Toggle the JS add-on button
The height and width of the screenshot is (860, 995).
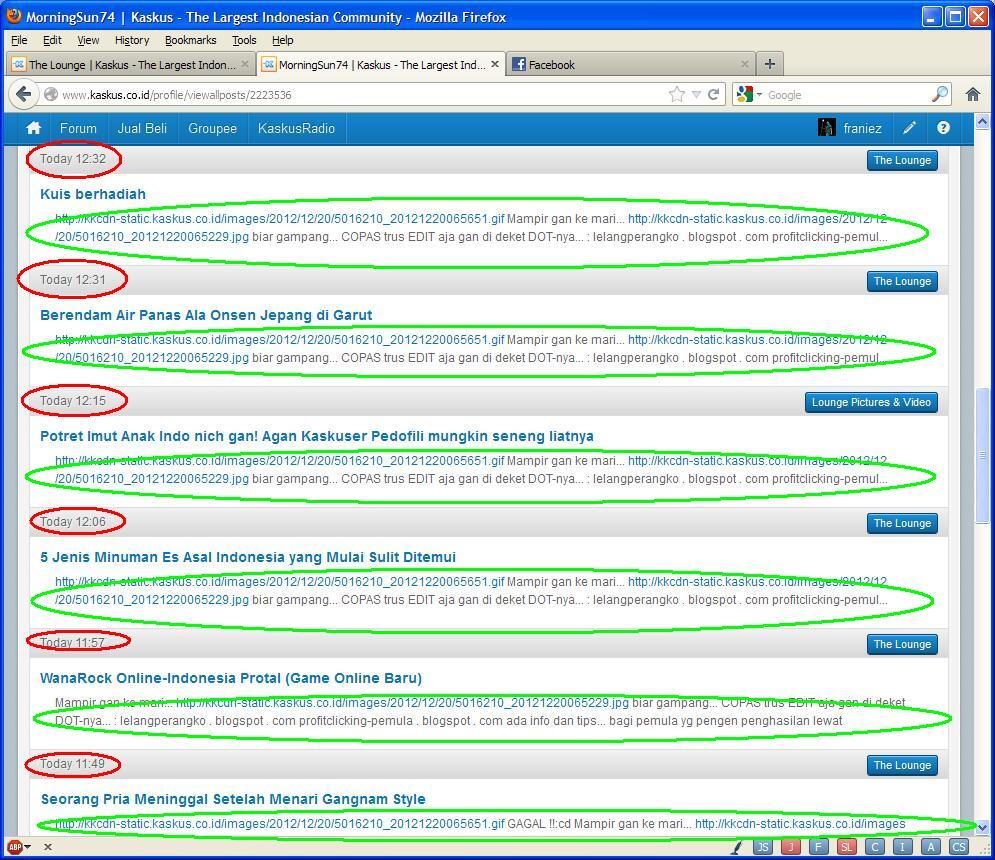(763, 847)
